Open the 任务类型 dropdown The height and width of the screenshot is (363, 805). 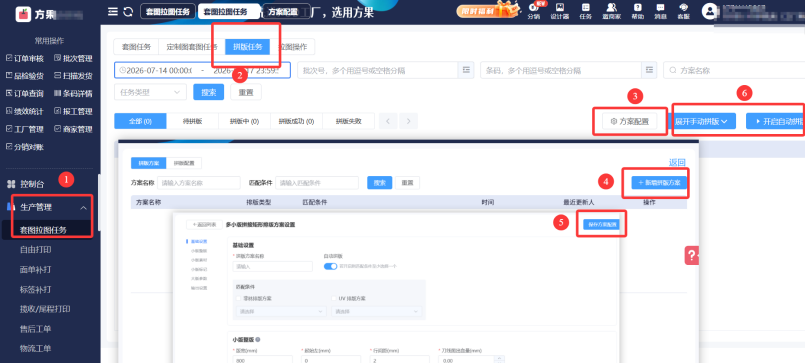click(x=150, y=92)
